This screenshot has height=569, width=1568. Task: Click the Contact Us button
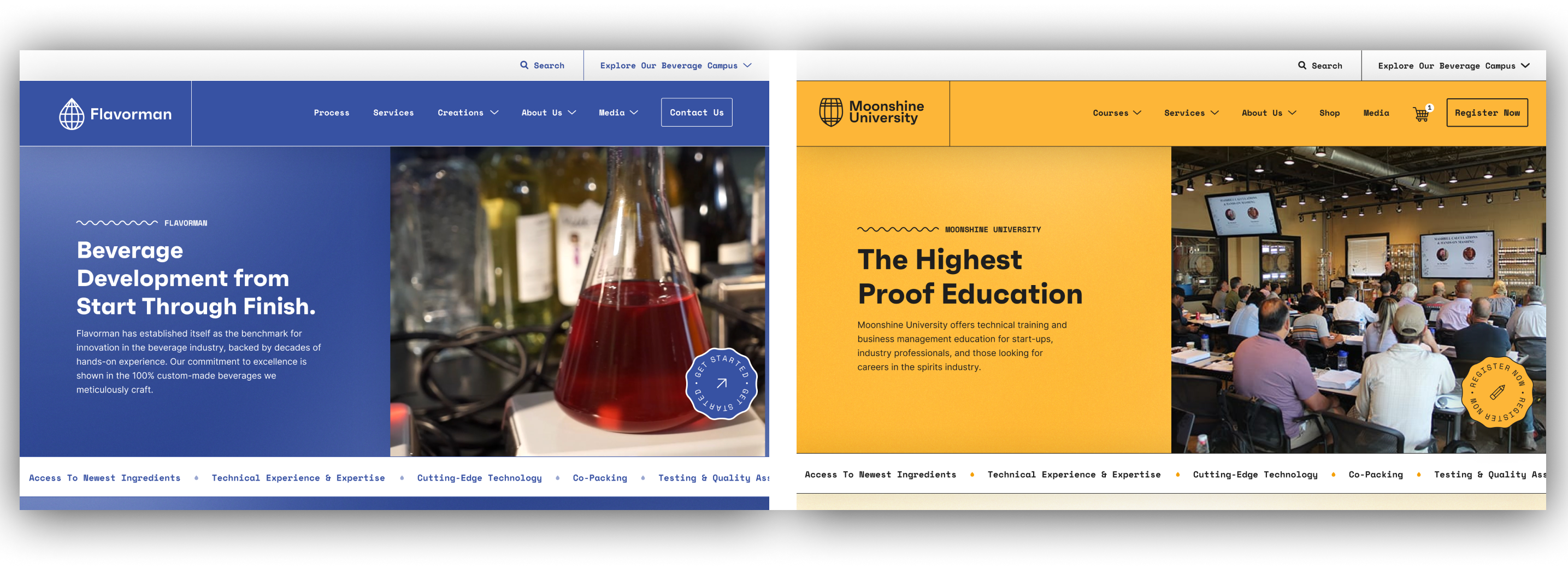(x=697, y=112)
